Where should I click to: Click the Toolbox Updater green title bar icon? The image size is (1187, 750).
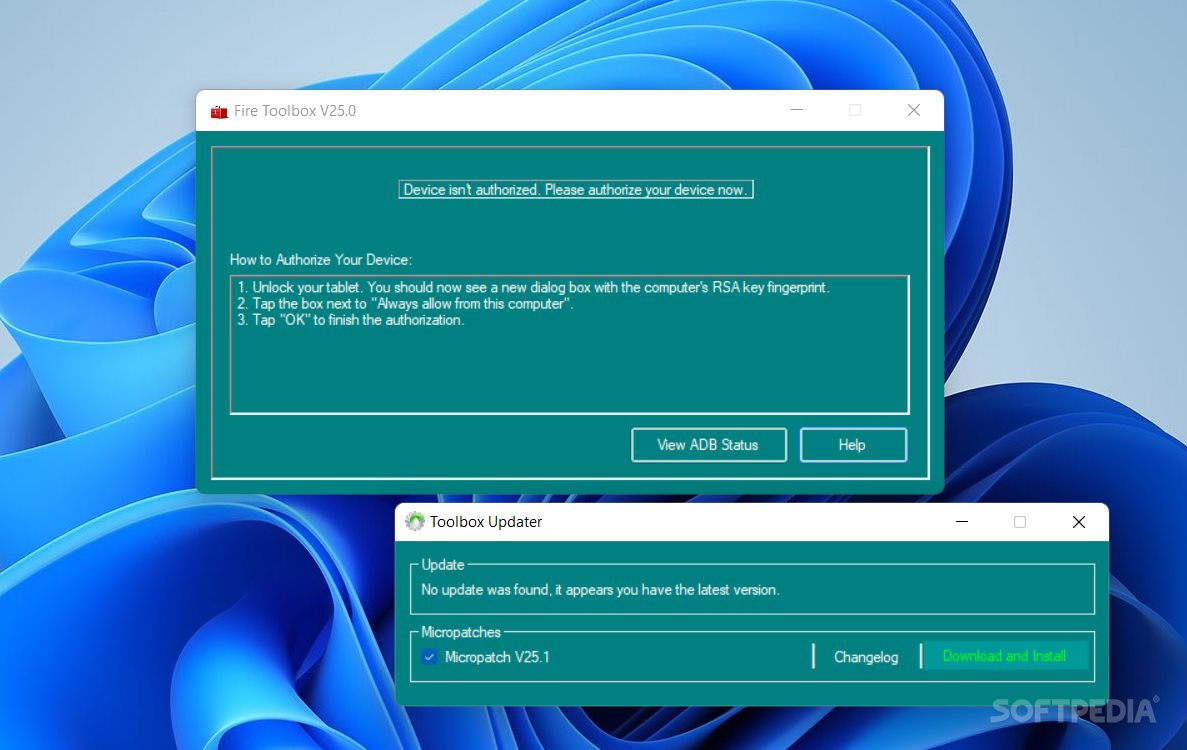click(x=417, y=521)
